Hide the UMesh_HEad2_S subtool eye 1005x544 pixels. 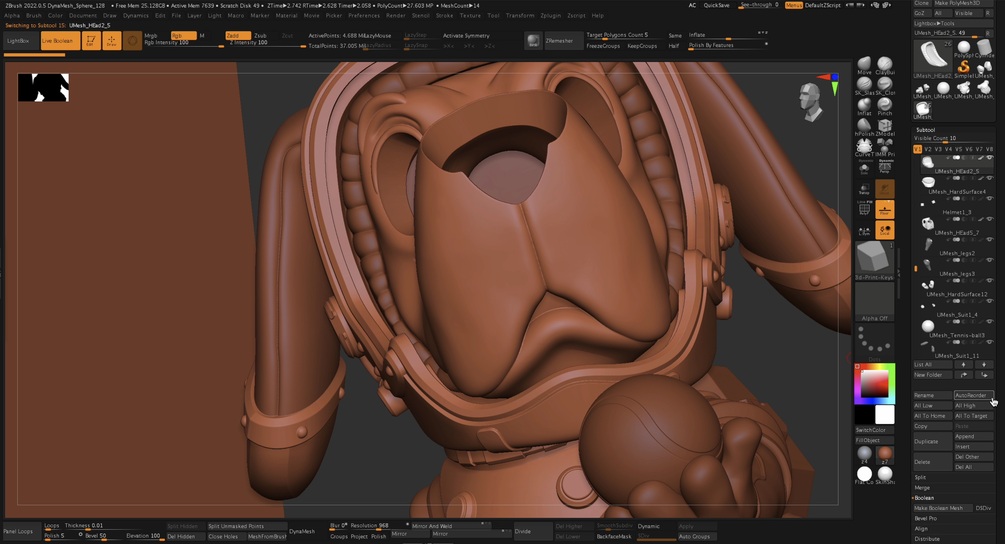989,158
